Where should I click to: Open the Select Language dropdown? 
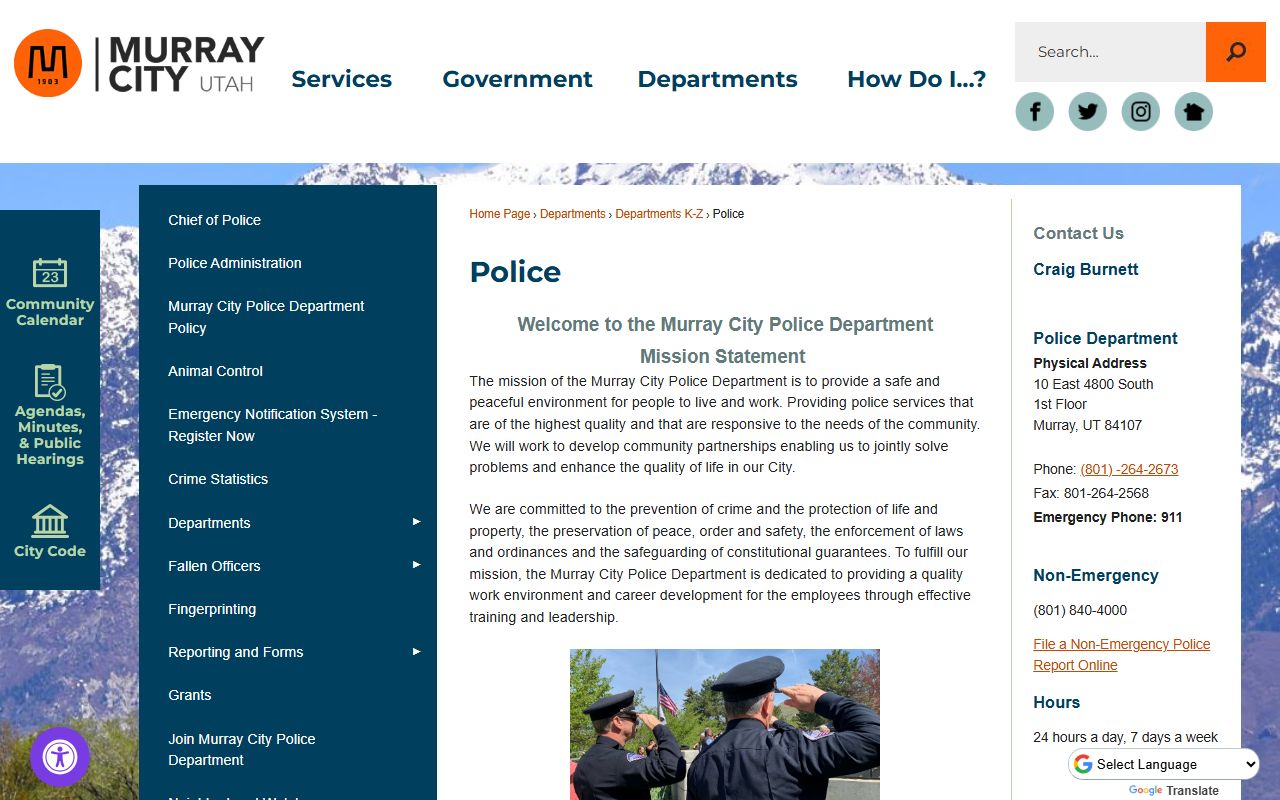tap(1165, 764)
